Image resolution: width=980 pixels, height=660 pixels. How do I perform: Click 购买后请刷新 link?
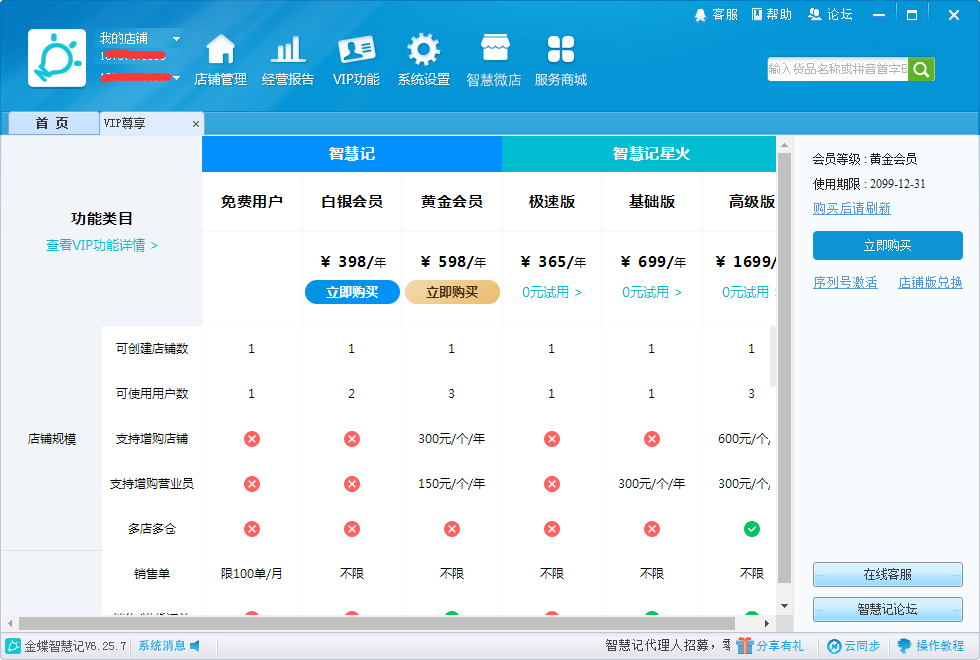[x=851, y=208]
